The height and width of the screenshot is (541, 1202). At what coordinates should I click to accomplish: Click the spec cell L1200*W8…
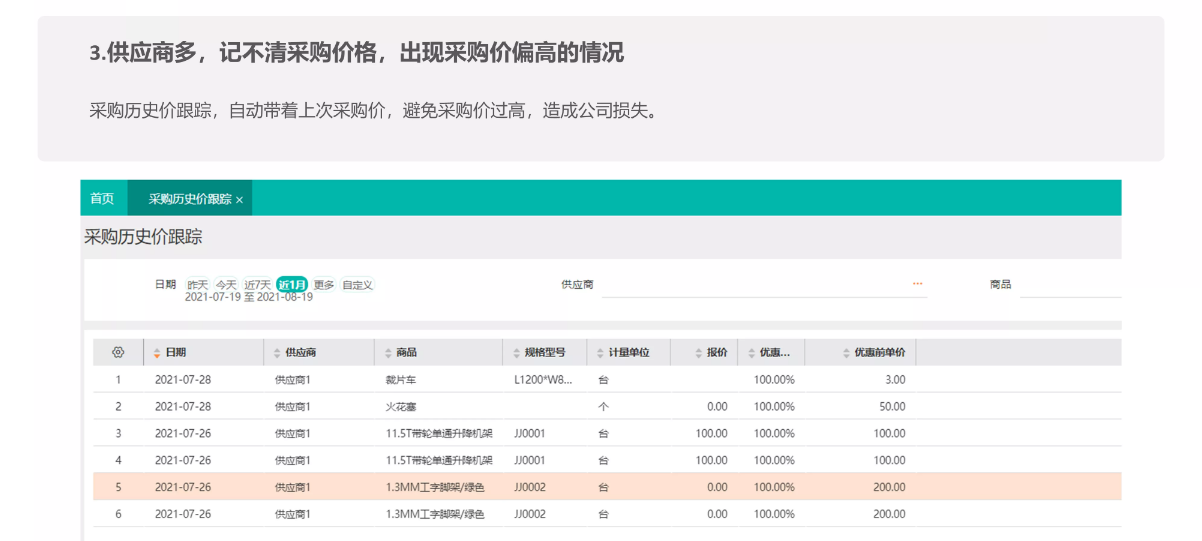point(544,380)
